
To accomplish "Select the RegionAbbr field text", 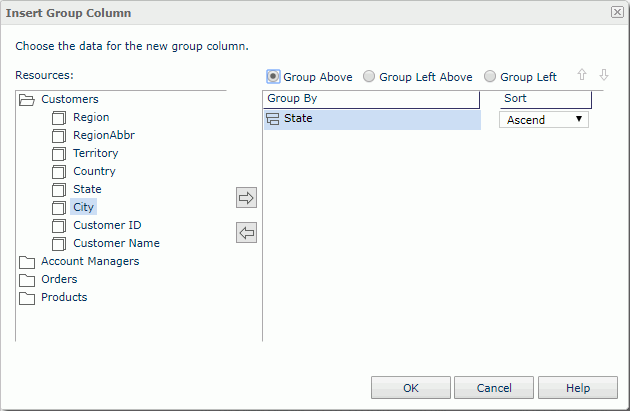I will pyautogui.click(x=104, y=135).
